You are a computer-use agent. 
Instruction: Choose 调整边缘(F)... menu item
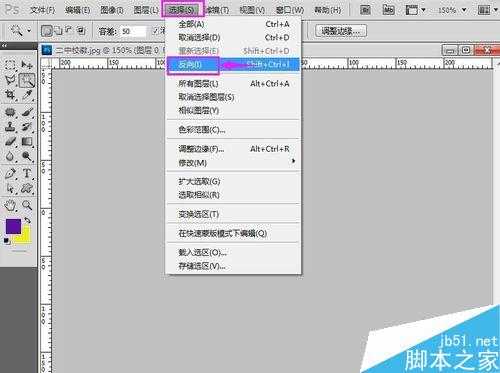point(233,149)
